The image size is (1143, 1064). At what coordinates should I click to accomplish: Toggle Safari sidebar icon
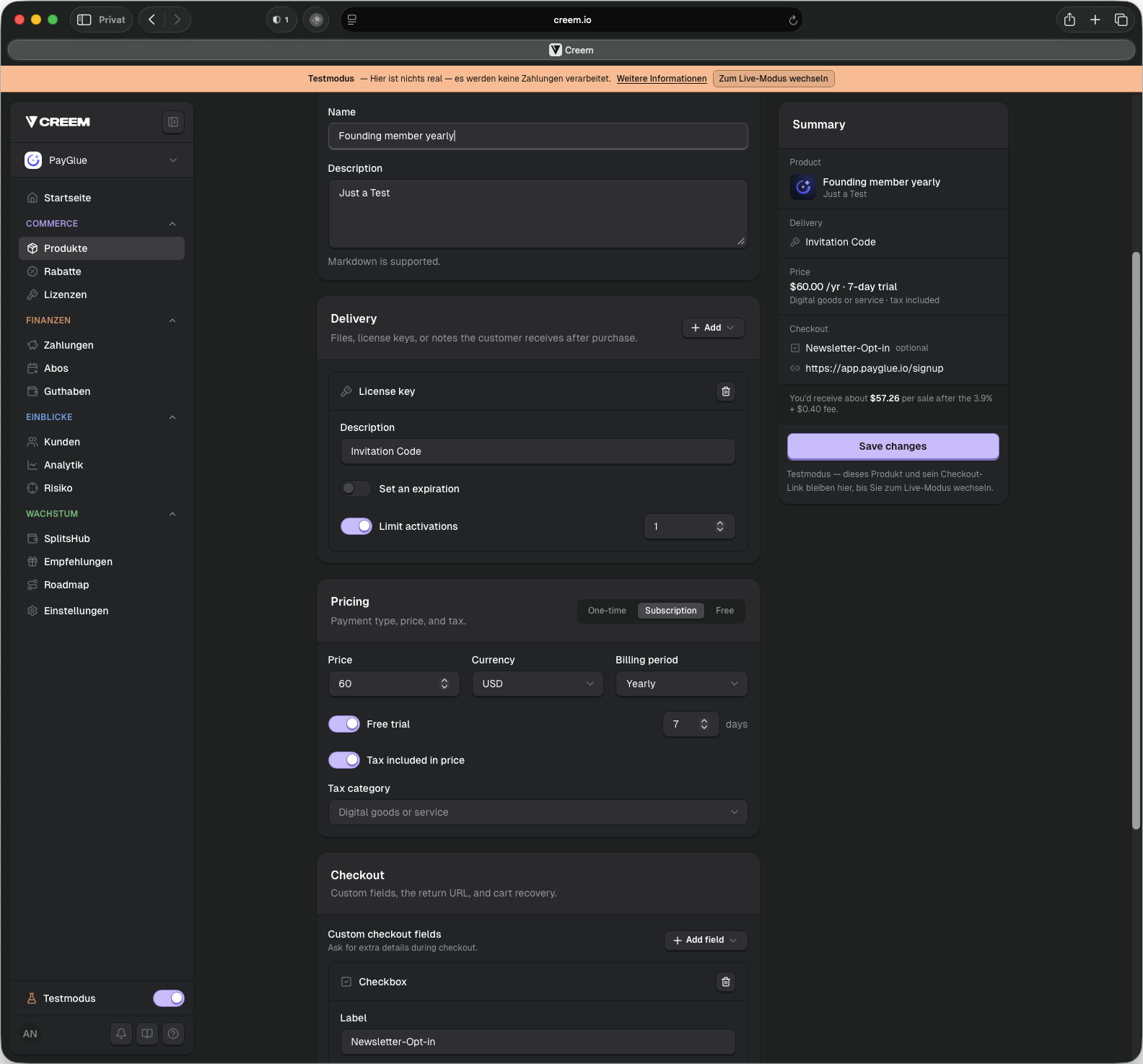(84, 20)
